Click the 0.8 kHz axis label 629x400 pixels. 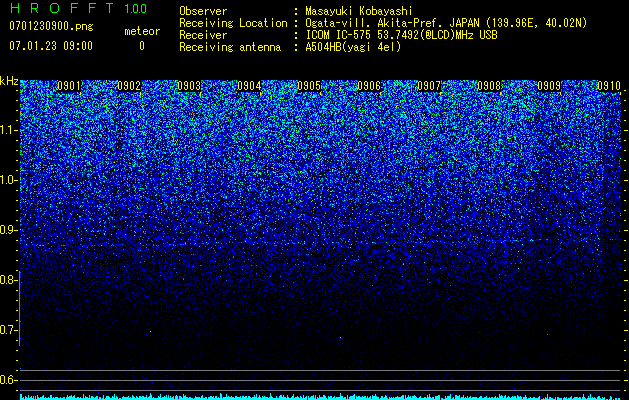click(9, 280)
